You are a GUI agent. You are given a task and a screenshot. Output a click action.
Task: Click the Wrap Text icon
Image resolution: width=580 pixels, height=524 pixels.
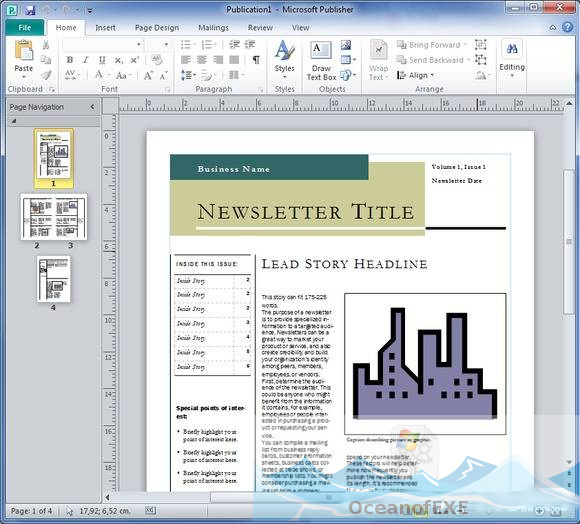(378, 50)
